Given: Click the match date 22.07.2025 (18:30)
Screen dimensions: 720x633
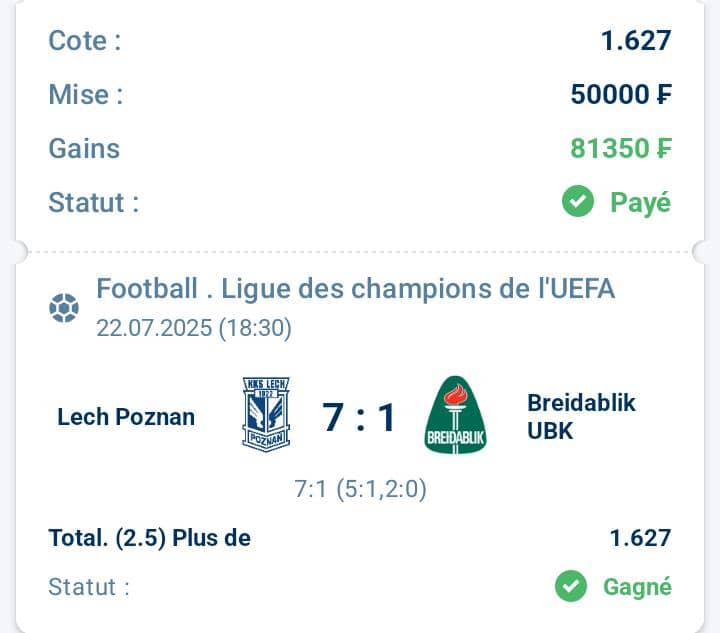Looking at the screenshot, I should [x=194, y=328].
